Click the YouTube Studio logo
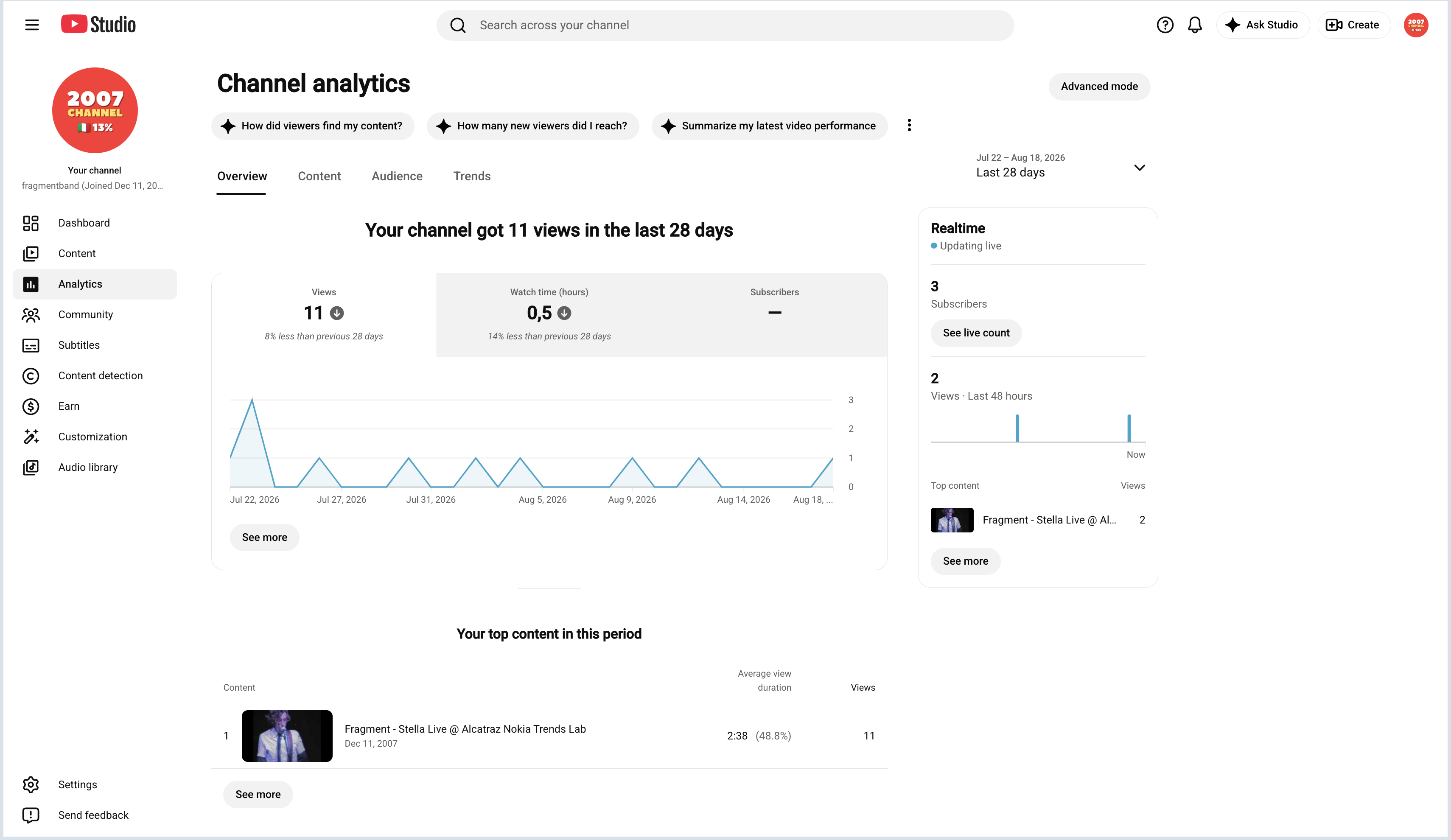The height and width of the screenshot is (840, 1451). [98, 24]
